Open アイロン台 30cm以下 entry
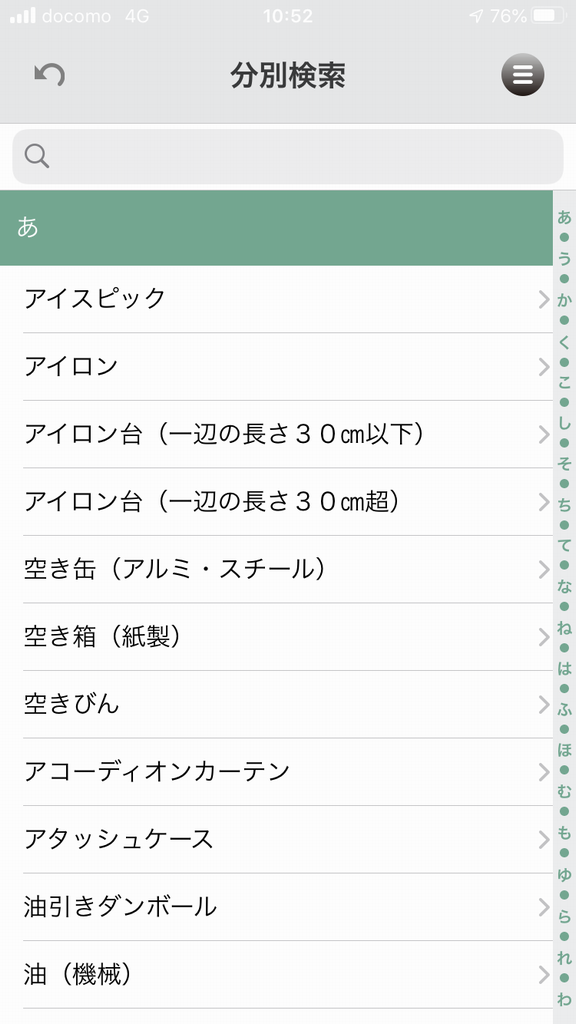 click(276, 434)
